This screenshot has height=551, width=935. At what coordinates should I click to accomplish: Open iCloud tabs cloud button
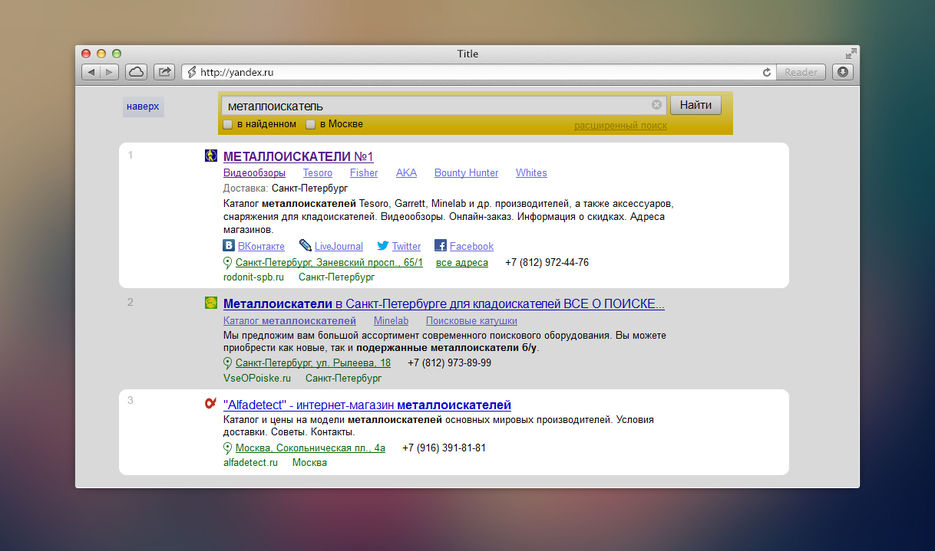[x=136, y=72]
